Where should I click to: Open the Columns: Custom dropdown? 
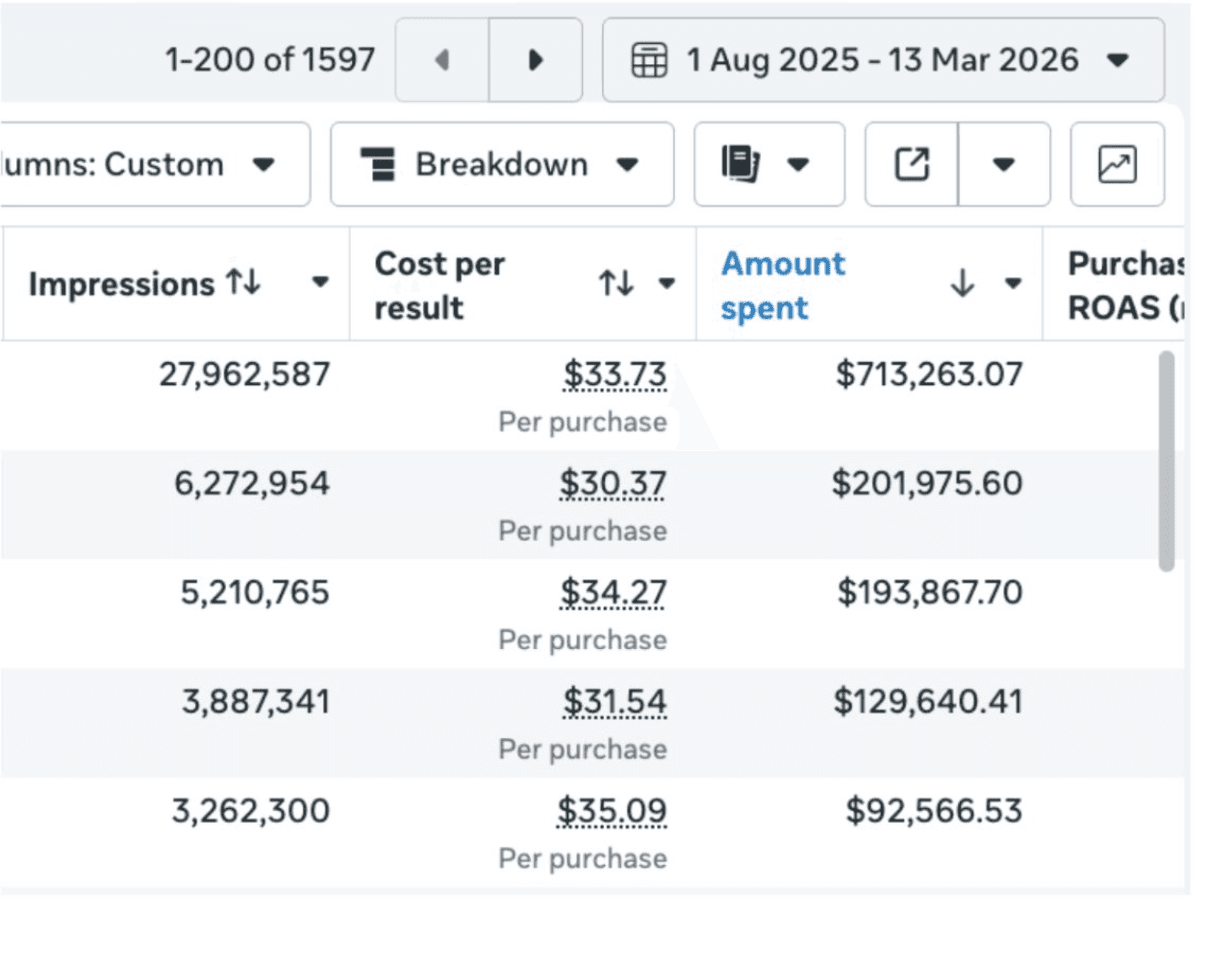tap(155, 164)
